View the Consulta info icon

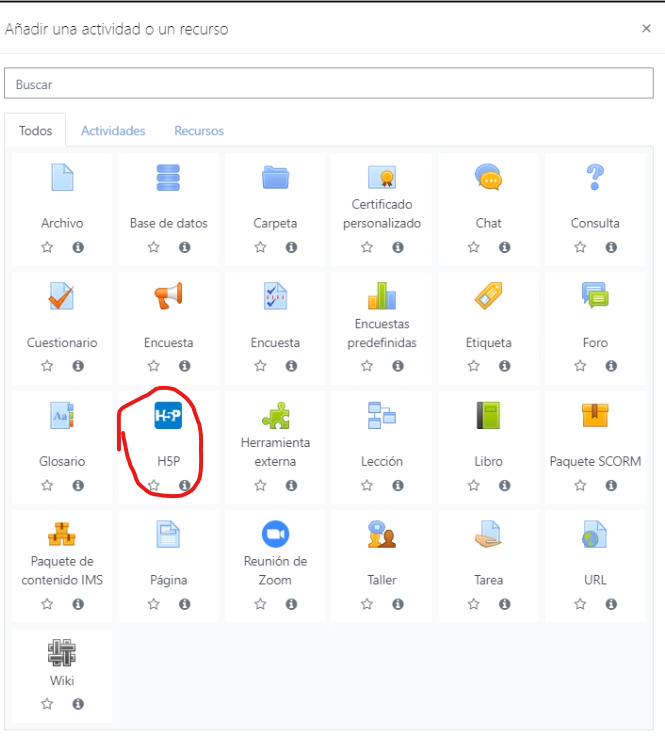pyautogui.click(x=611, y=247)
